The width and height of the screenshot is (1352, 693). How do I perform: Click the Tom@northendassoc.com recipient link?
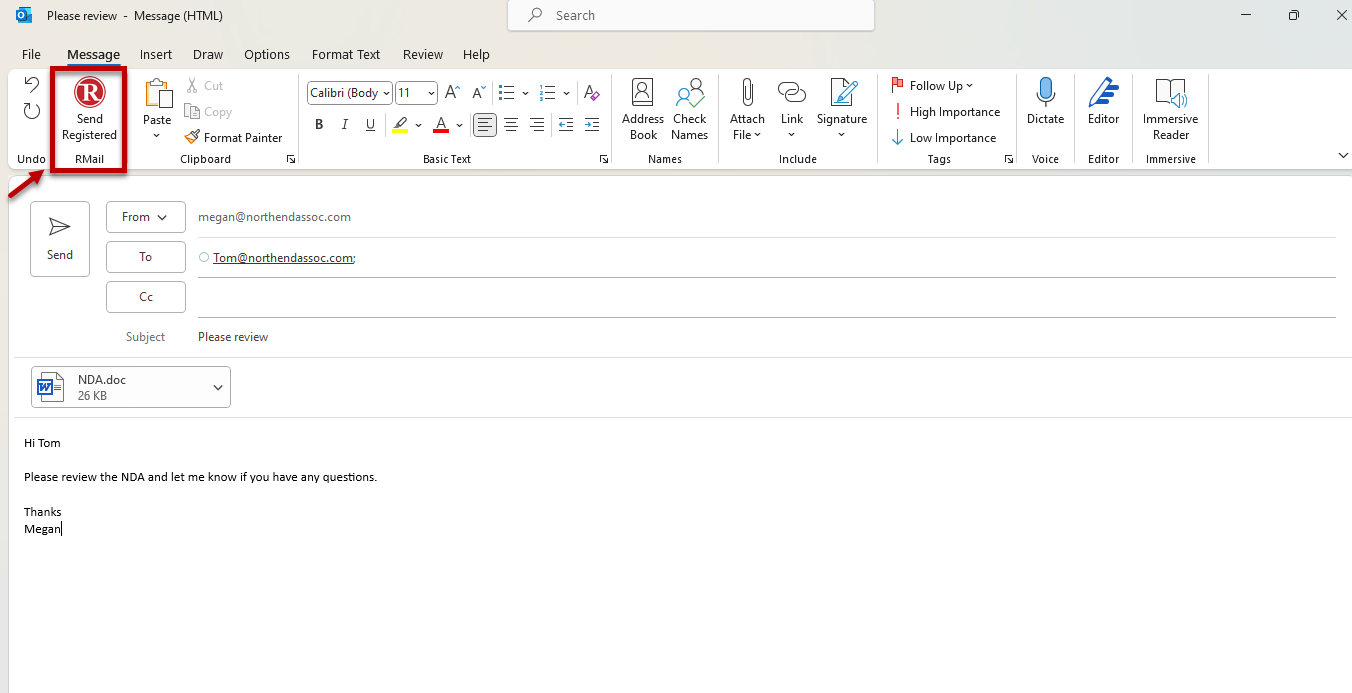283,257
